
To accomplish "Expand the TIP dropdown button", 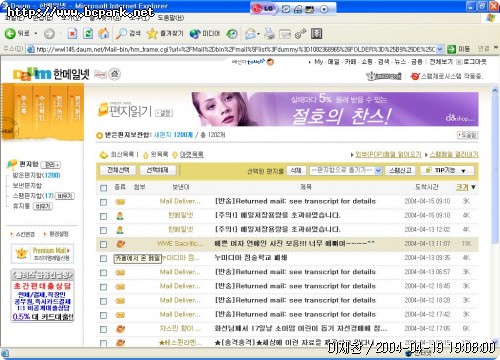I will click(x=447, y=170).
